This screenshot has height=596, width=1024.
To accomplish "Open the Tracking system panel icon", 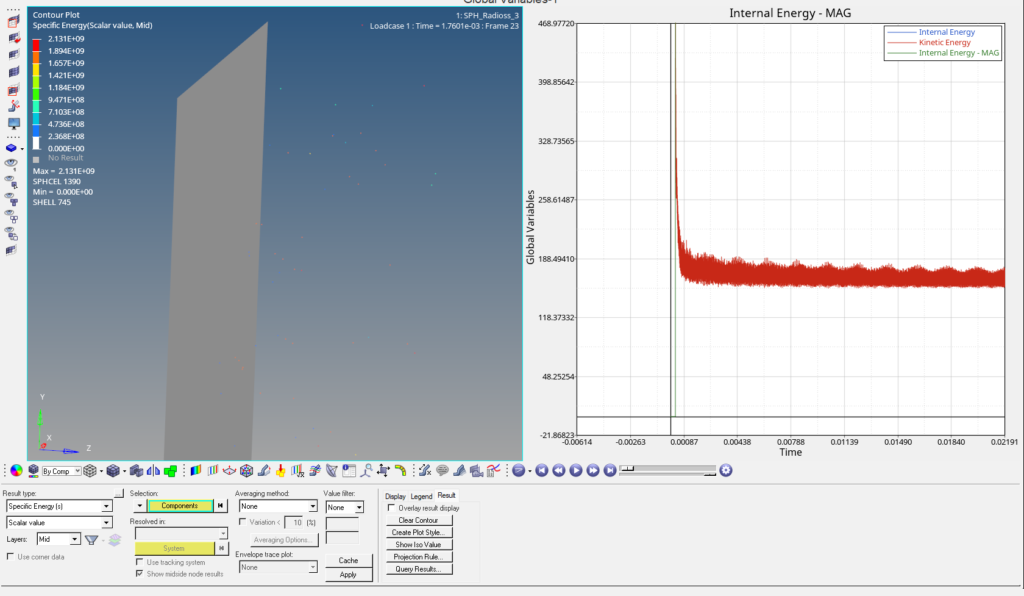I will pos(366,471).
